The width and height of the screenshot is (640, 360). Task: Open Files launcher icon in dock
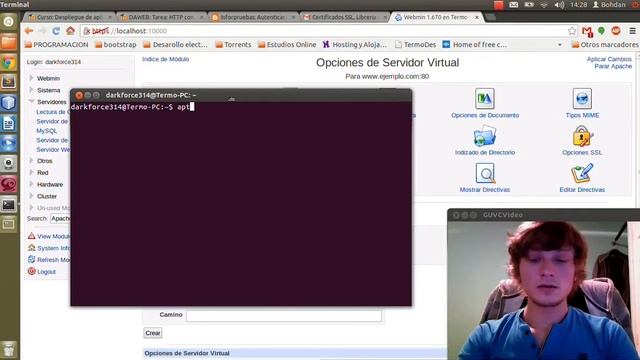[x=9, y=42]
